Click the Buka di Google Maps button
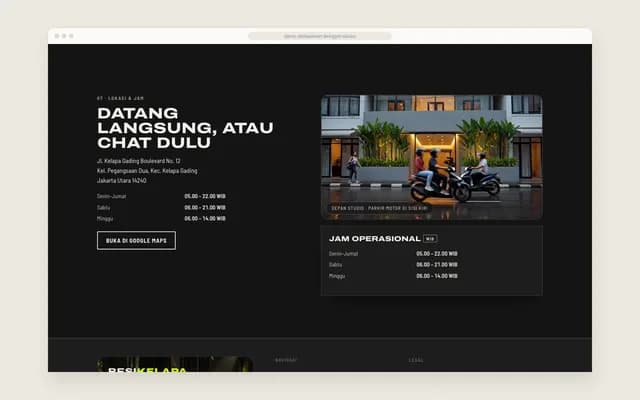Image resolution: width=640 pixels, height=400 pixels. point(136,240)
